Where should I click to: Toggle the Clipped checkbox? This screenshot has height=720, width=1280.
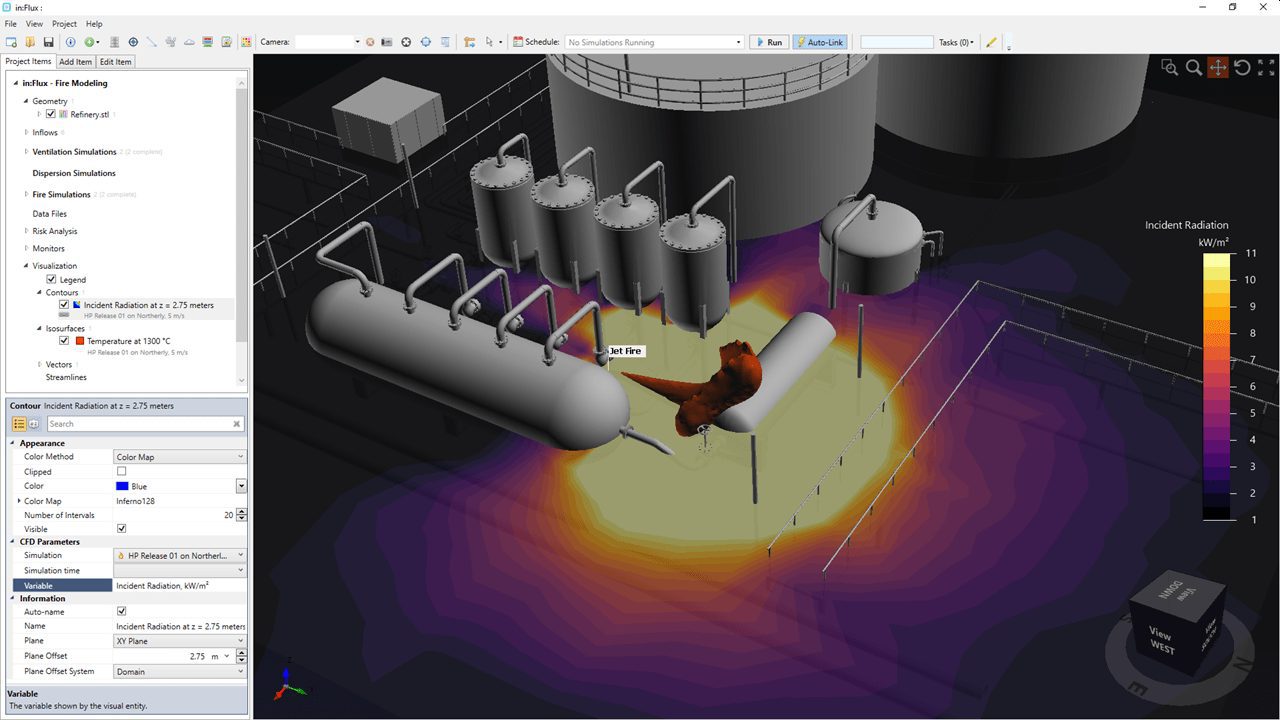[x=122, y=471]
